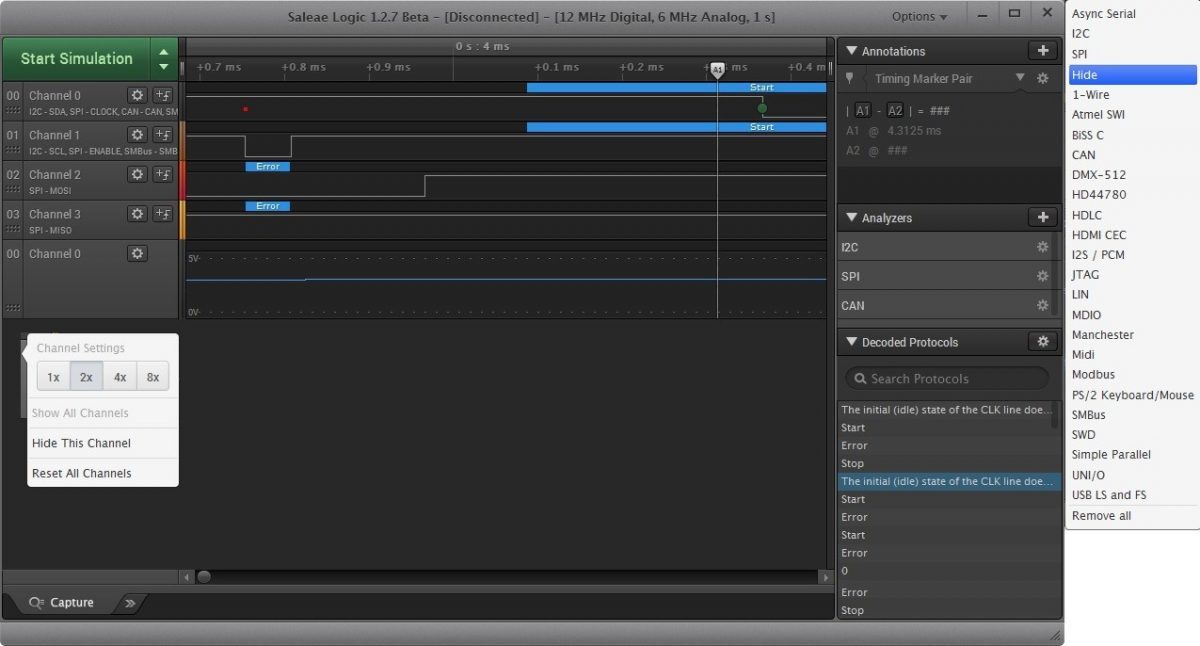This screenshot has width=1200, height=646.
Task: Set channel height to 2x
Action: point(86,377)
